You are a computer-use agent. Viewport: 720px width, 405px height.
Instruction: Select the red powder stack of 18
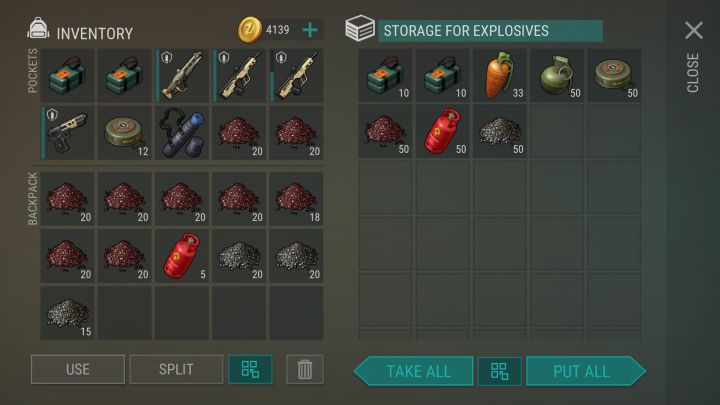click(x=296, y=199)
